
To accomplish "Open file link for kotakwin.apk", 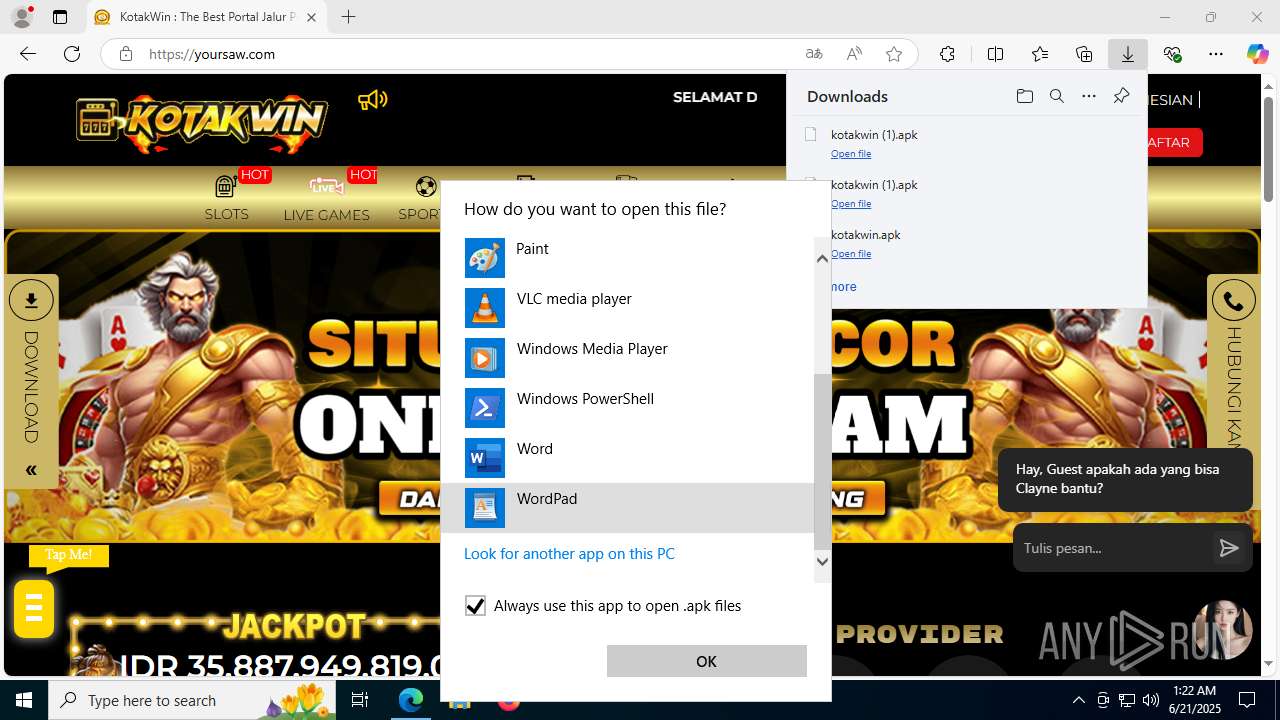I will click(x=851, y=254).
